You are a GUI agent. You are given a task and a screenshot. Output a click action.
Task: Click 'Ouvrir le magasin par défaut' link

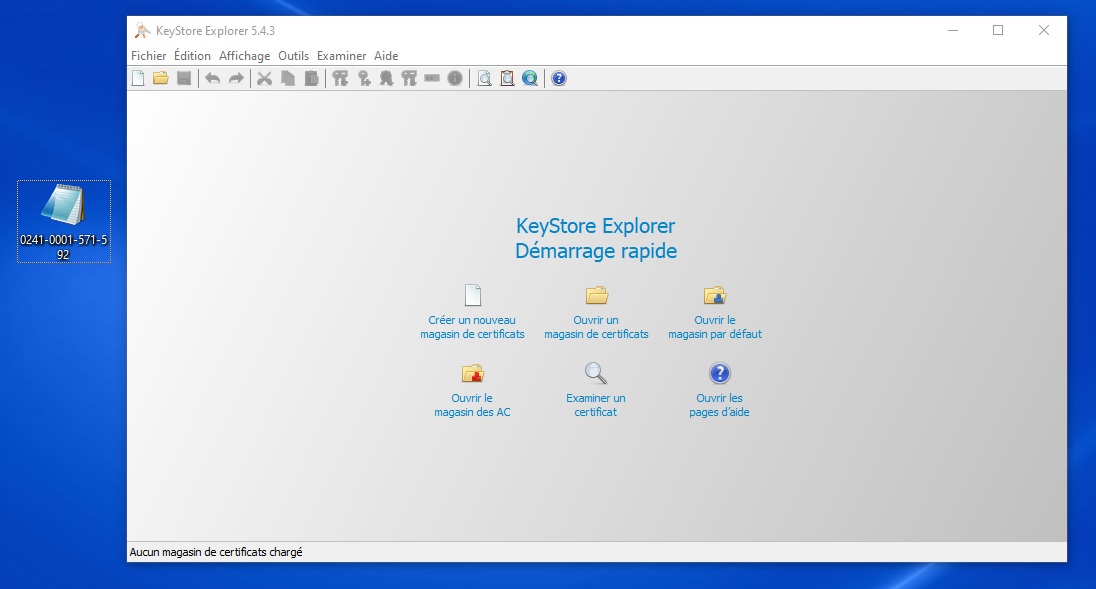(x=715, y=327)
